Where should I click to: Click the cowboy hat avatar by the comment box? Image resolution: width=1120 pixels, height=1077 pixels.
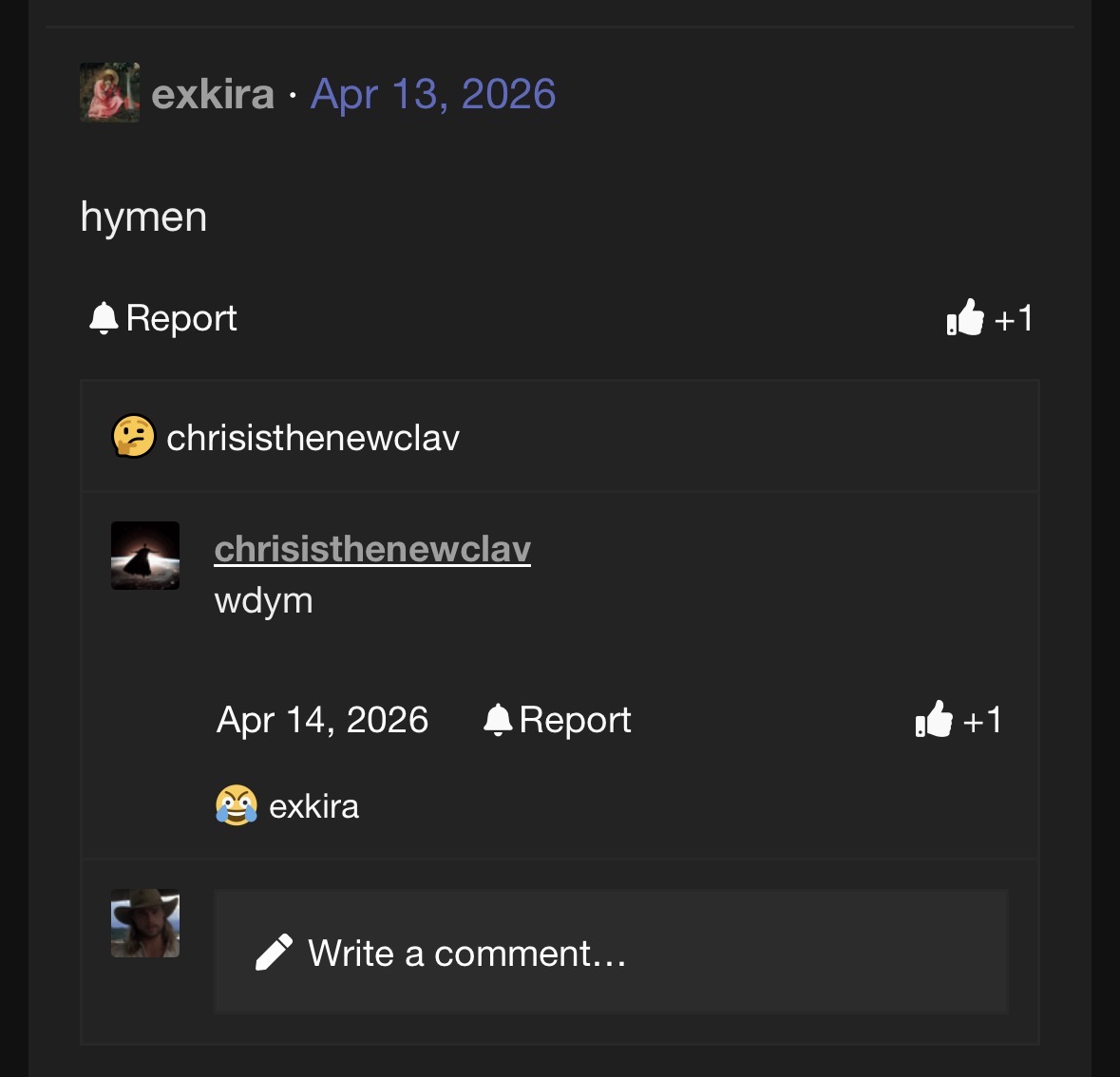pyautogui.click(x=145, y=923)
